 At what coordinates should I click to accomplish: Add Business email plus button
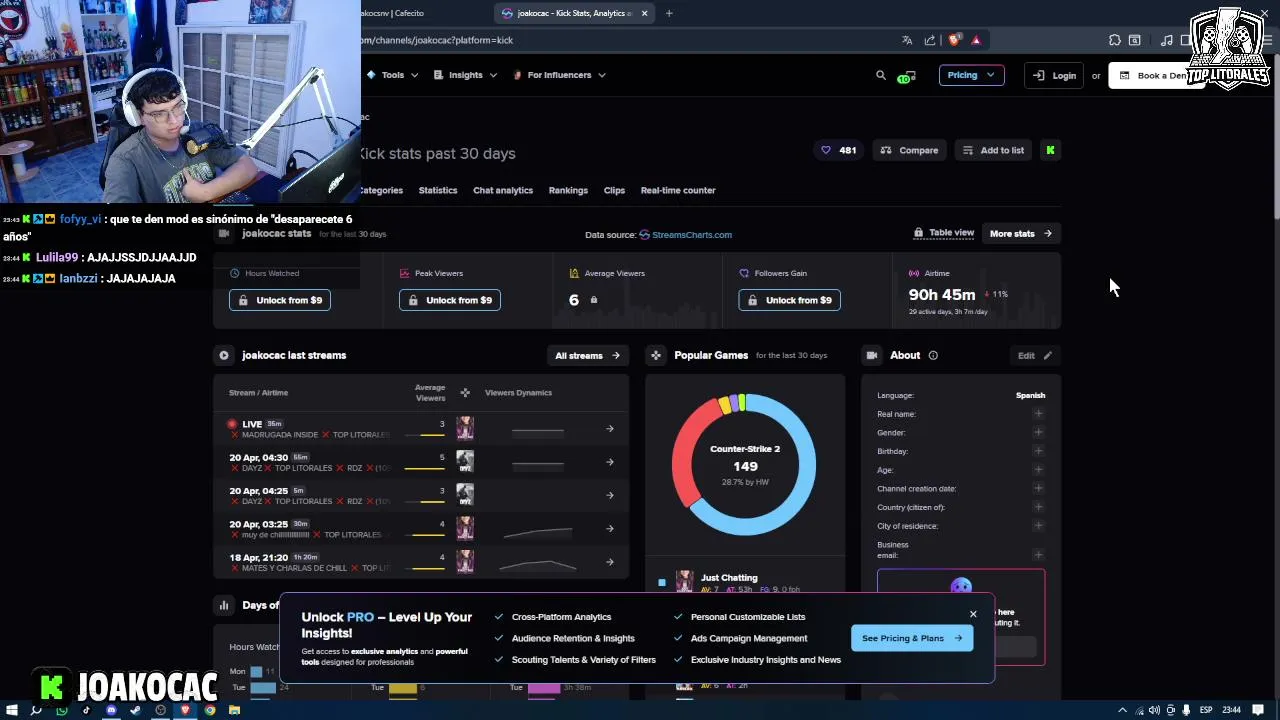point(1038,555)
